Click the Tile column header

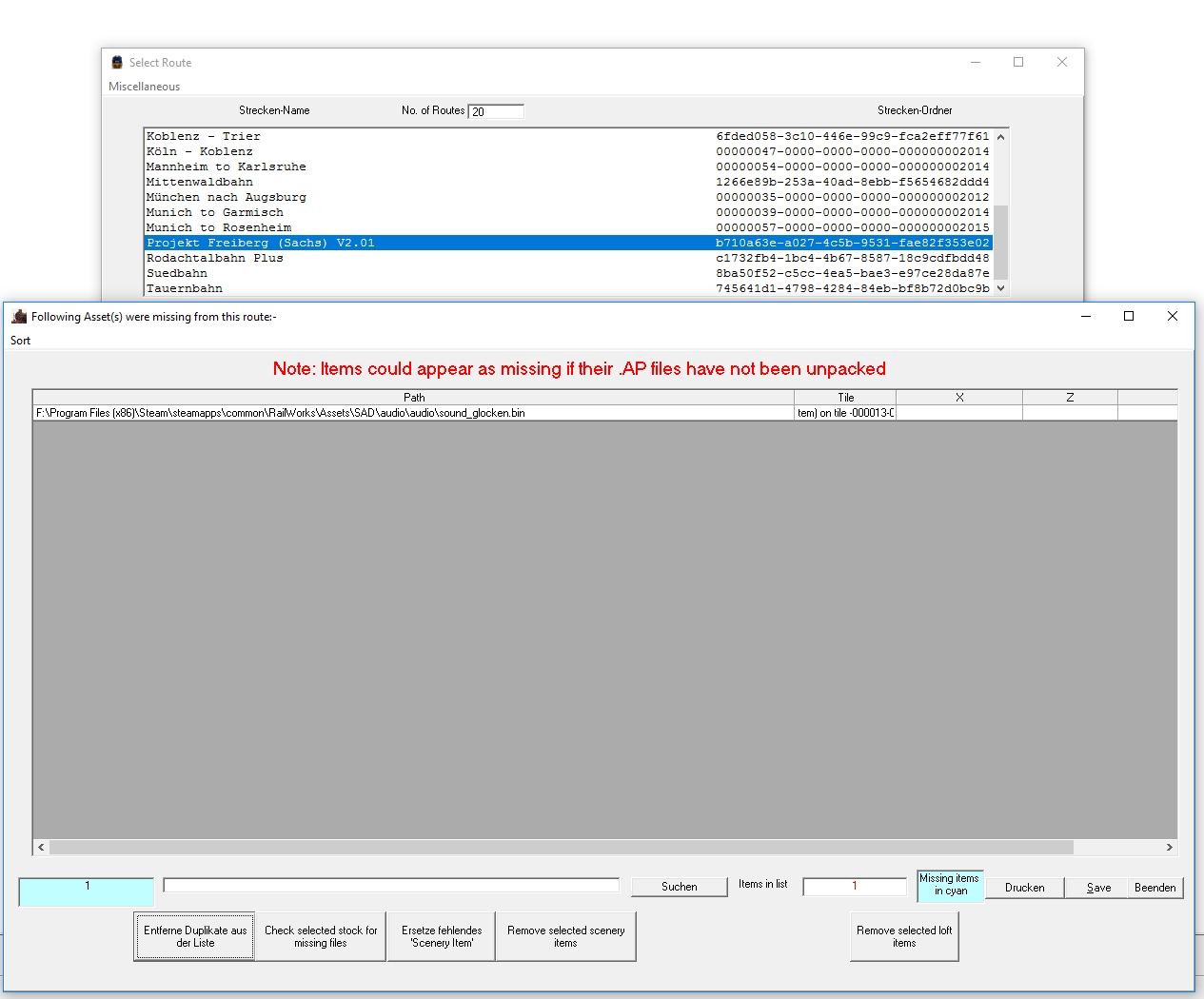tap(846, 398)
